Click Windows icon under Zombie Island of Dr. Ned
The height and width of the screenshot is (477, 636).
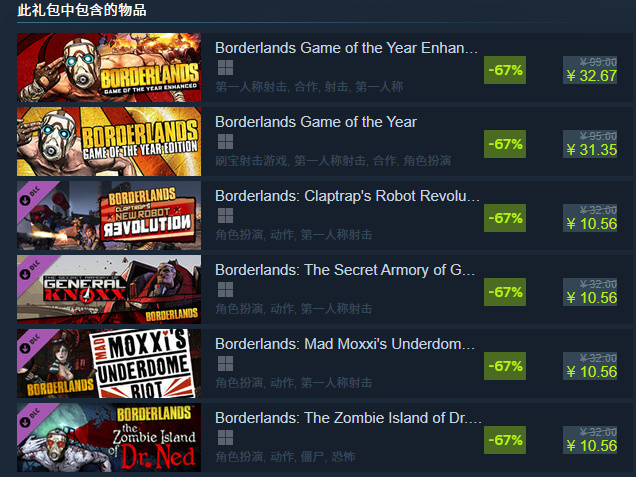pos(225,438)
